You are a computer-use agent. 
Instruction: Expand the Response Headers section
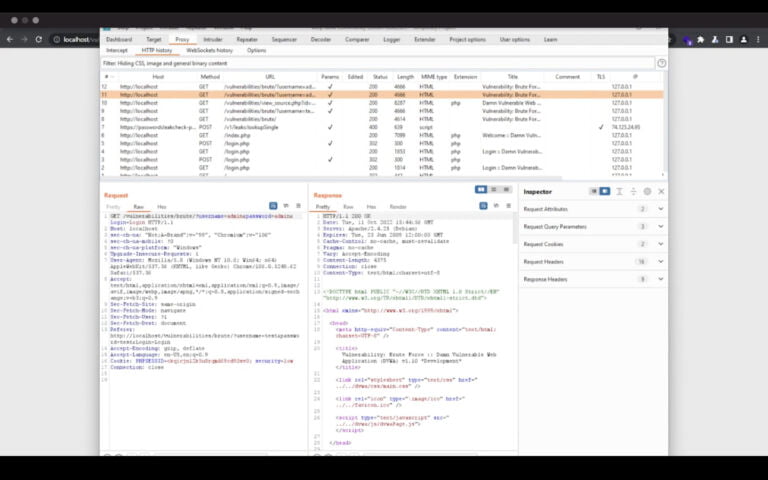[x=661, y=279]
